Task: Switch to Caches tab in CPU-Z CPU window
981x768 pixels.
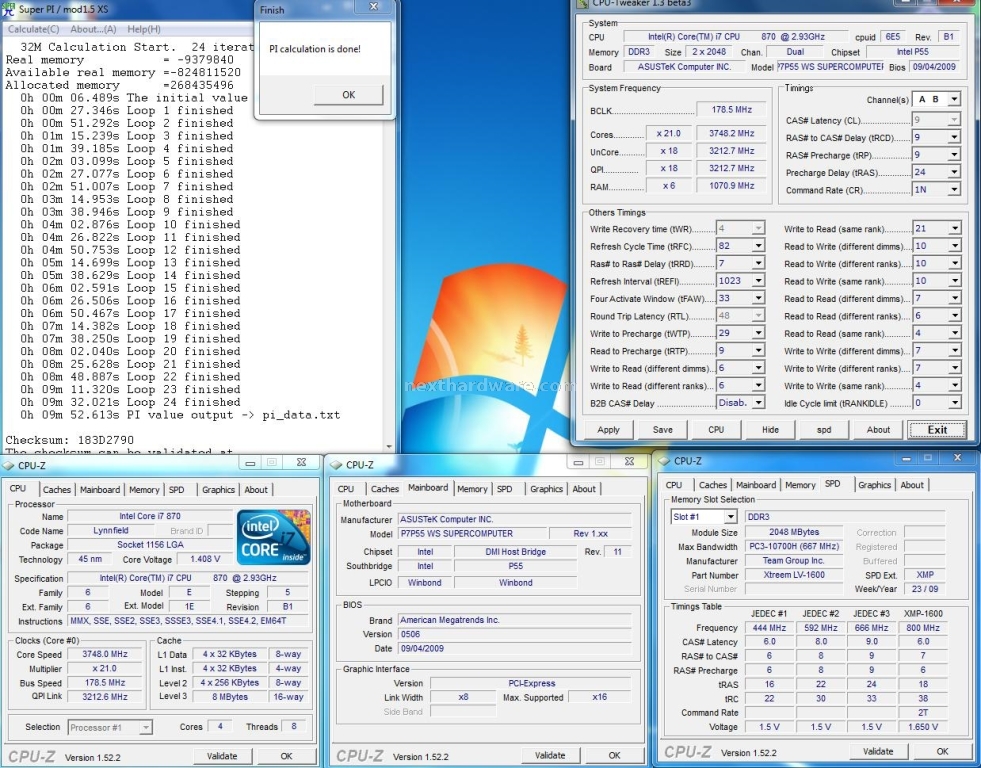Action: pos(57,490)
